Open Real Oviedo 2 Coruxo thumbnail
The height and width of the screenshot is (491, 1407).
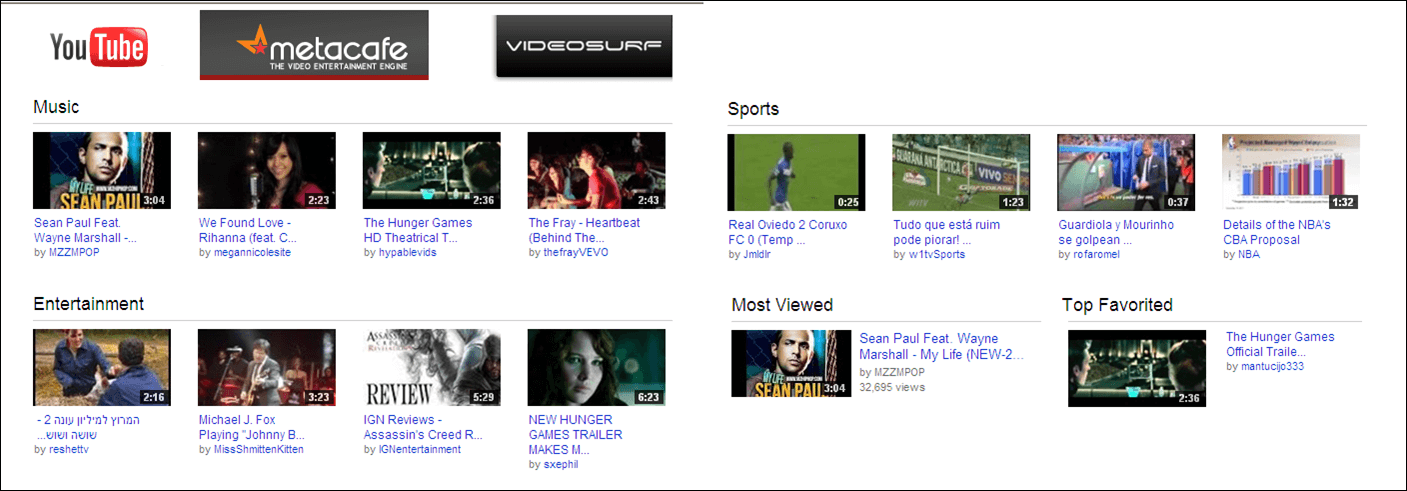point(797,173)
